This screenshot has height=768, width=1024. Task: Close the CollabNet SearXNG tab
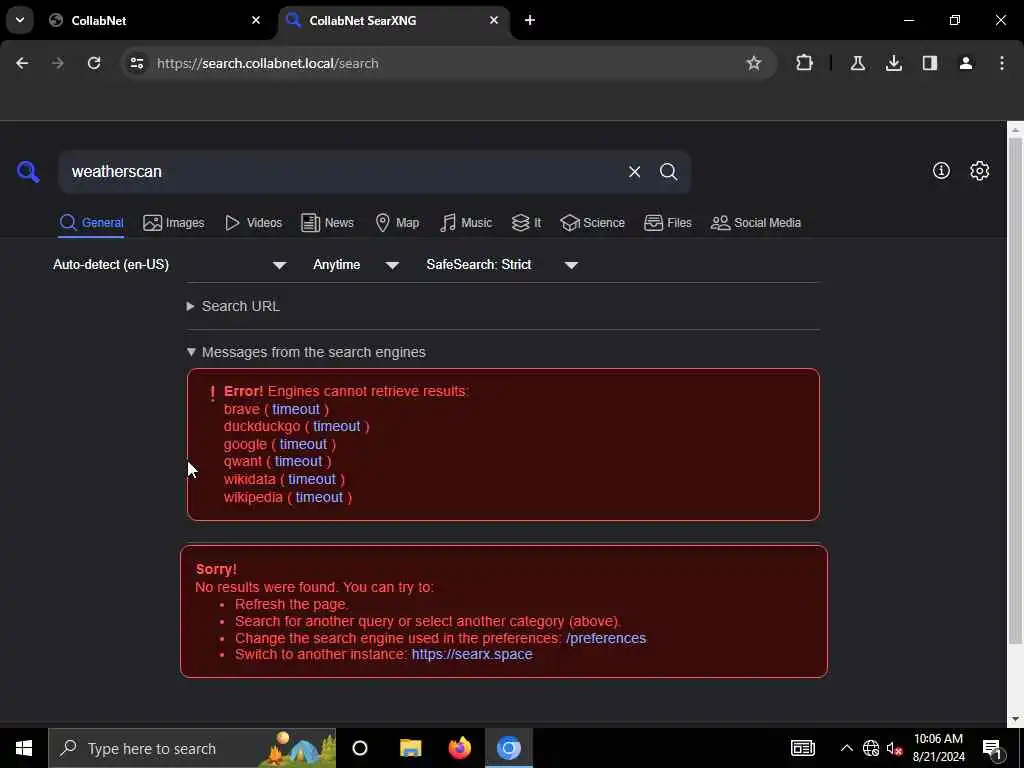(494, 20)
